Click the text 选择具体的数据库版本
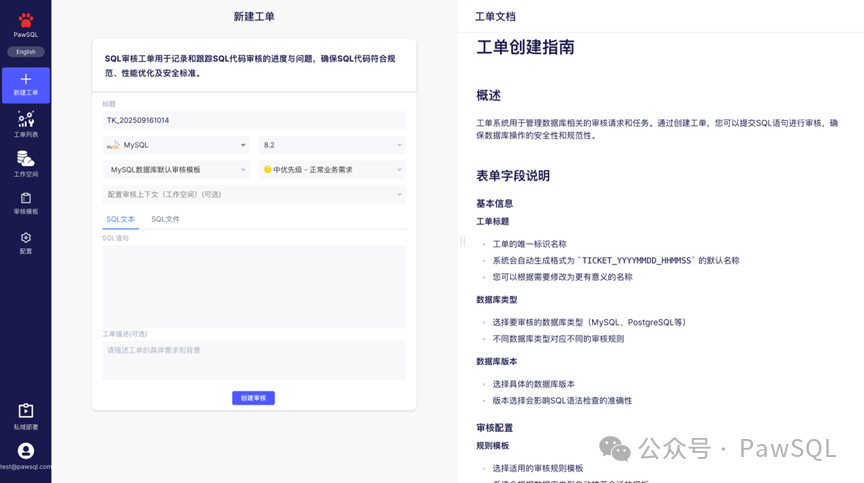This screenshot has height=483, width=864. [x=533, y=384]
